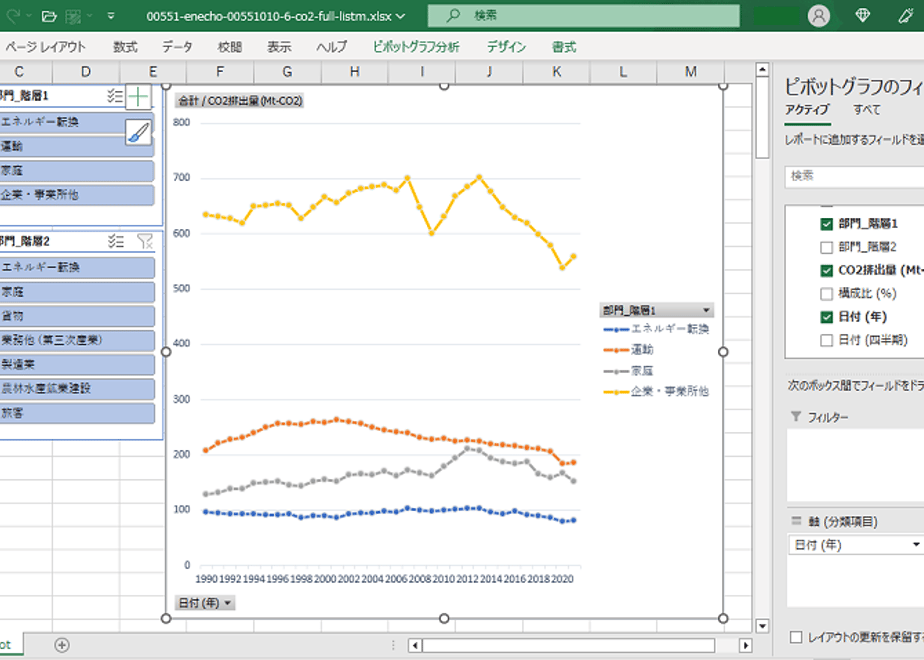
Task: Select 運輸 in the 部門_階層1 slicer
Action: tap(77, 146)
